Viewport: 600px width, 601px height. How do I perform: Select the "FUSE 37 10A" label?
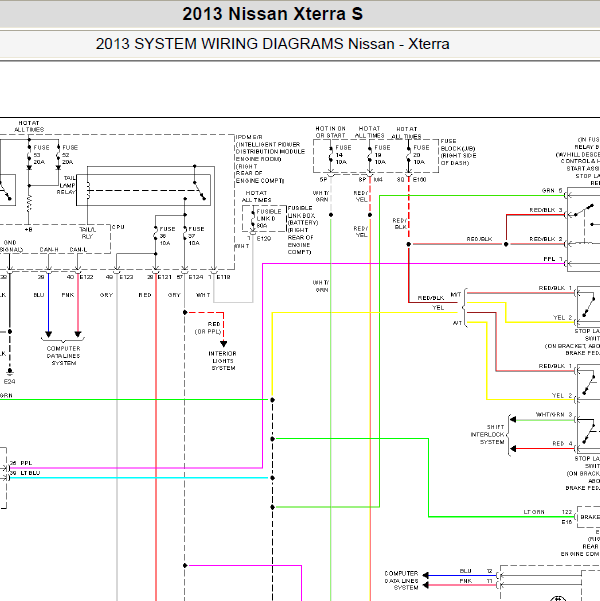(196, 236)
